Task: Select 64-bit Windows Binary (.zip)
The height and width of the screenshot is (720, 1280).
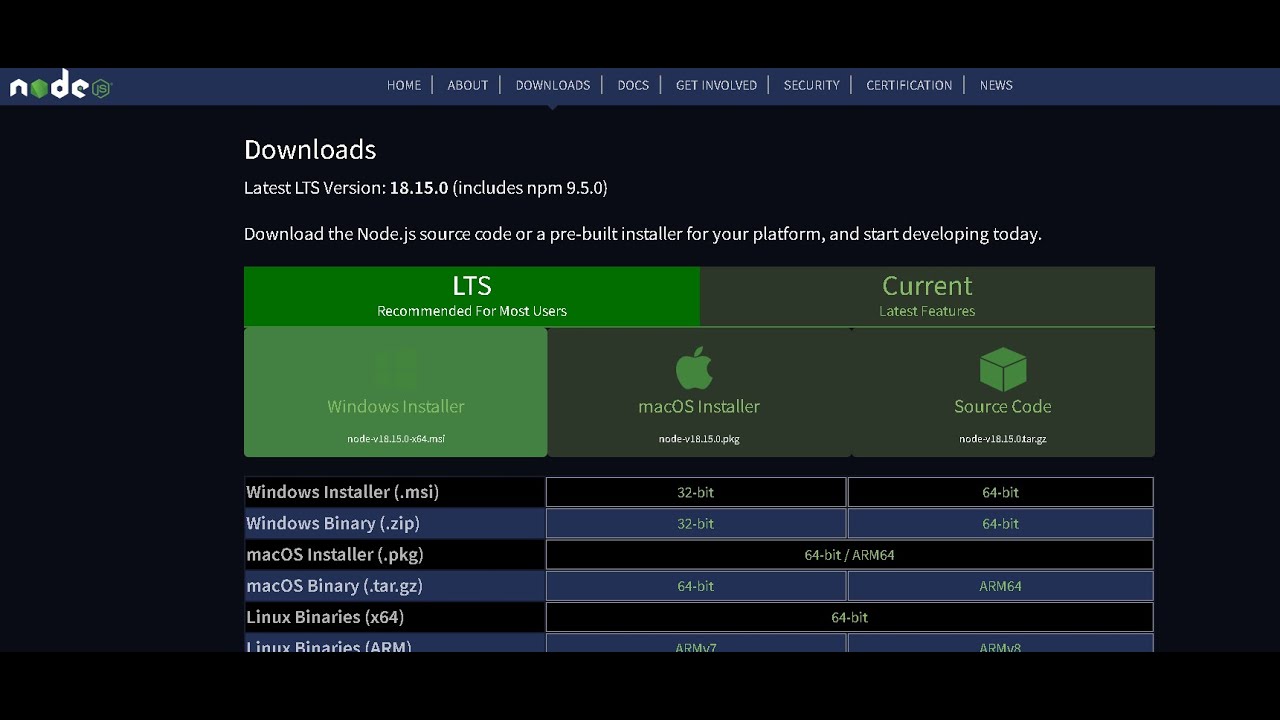Action: [x=1000, y=523]
